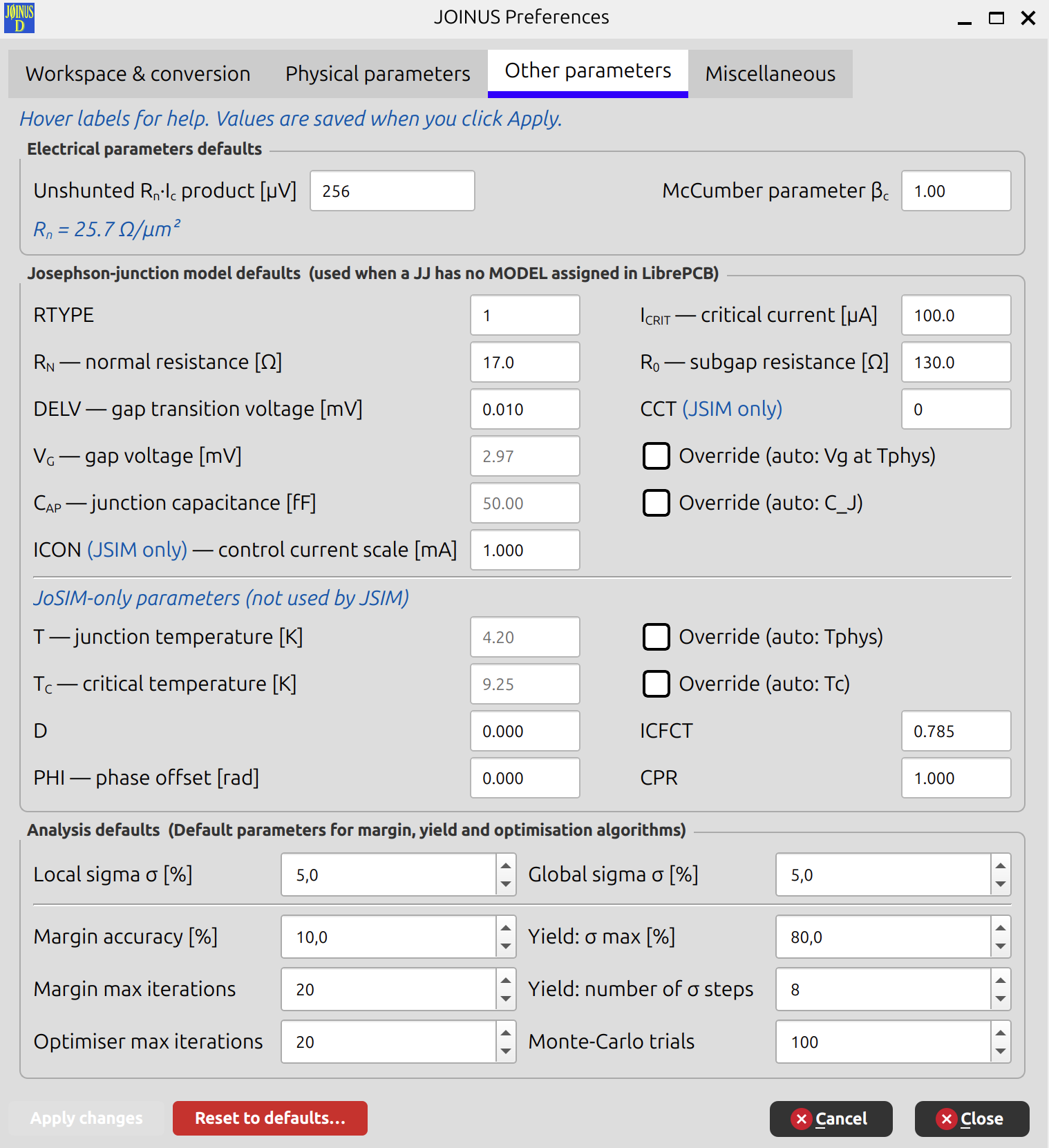Click the red X icon on Cancel

[801, 1118]
